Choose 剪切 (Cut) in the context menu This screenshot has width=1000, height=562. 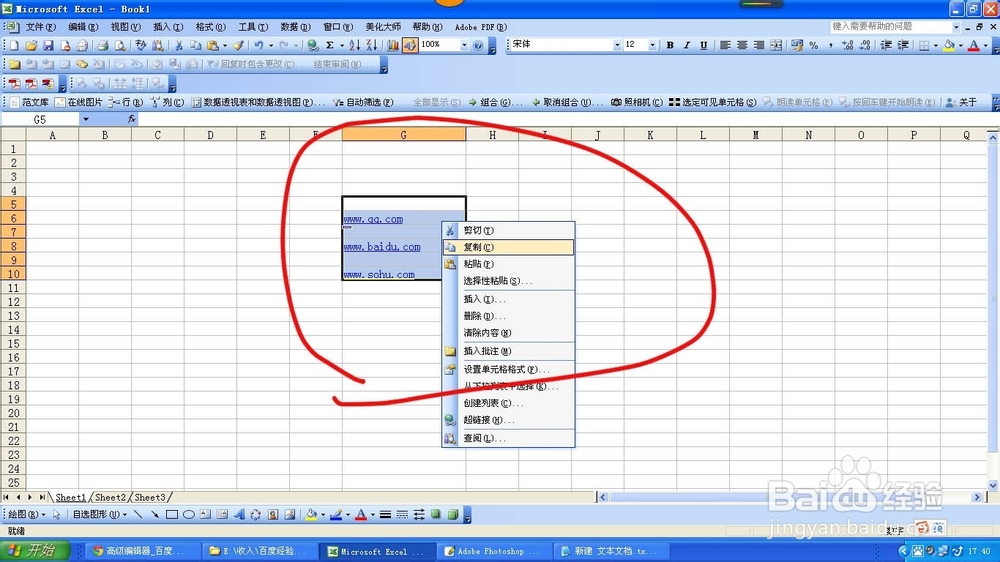tap(508, 230)
